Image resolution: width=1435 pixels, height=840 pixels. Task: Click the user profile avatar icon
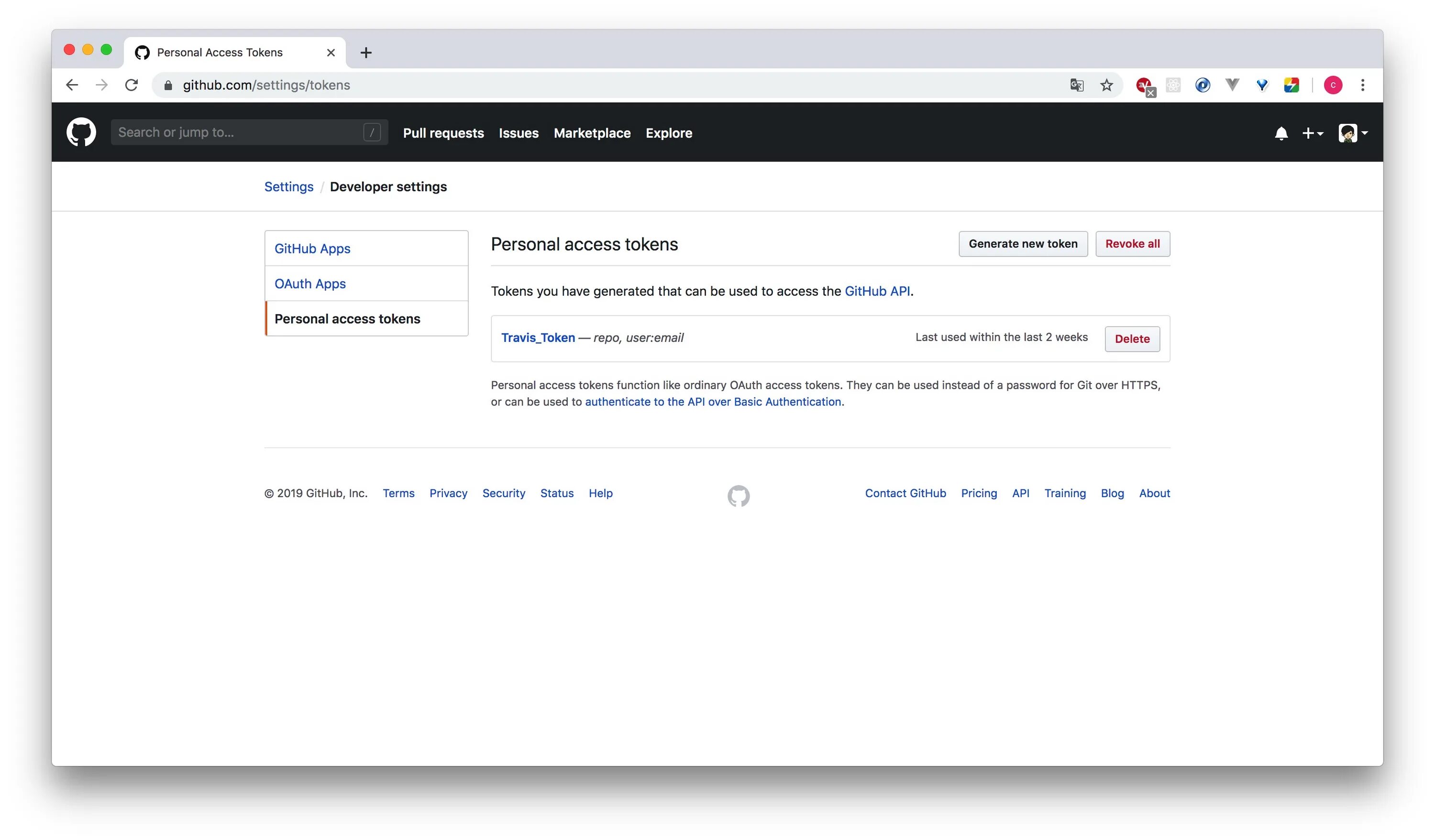point(1349,132)
